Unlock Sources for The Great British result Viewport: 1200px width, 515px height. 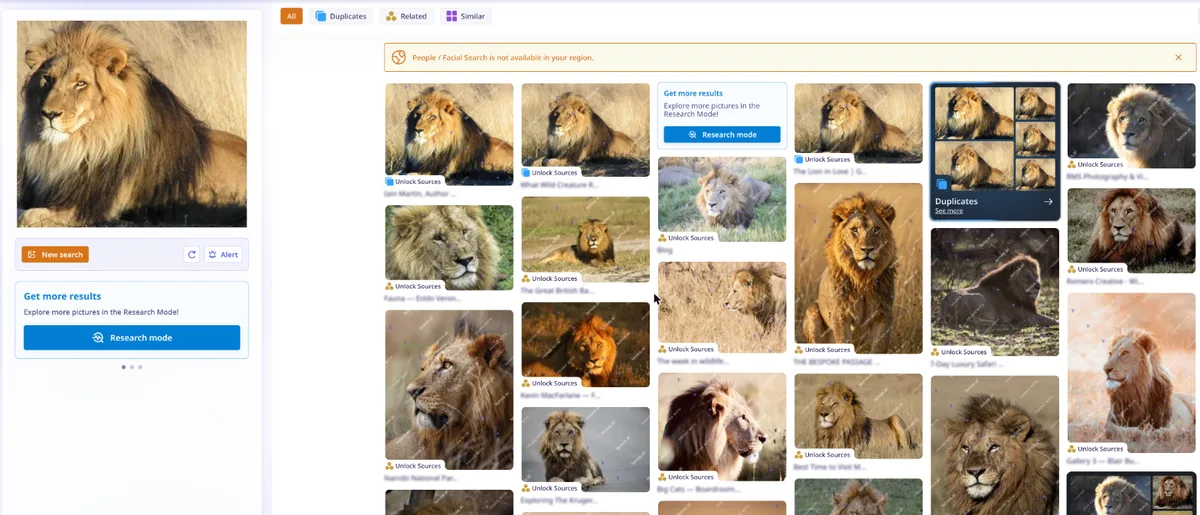pyautogui.click(x=550, y=278)
